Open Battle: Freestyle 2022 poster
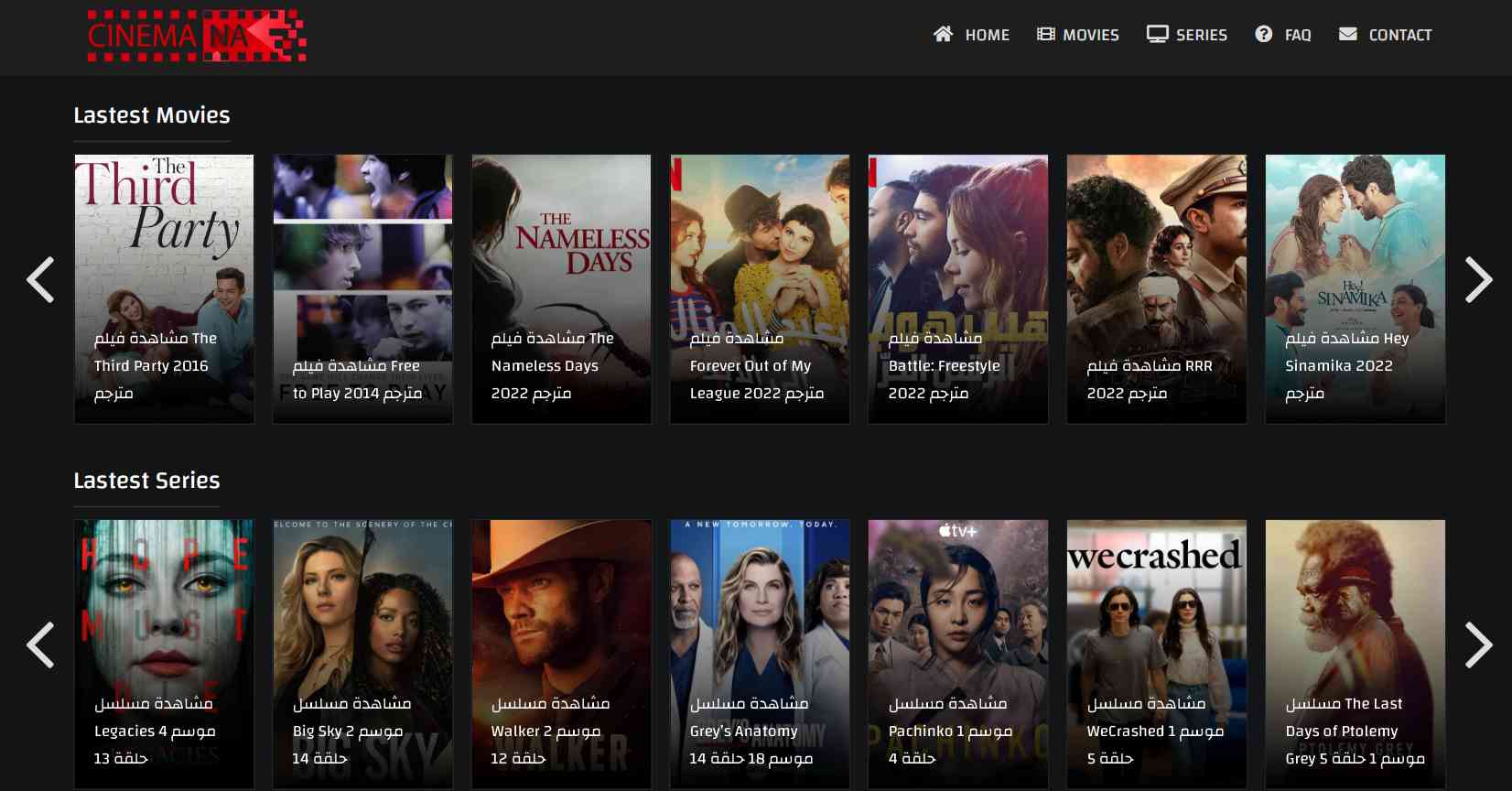The width and height of the screenshot is (1512, 791). click(958, 288)
